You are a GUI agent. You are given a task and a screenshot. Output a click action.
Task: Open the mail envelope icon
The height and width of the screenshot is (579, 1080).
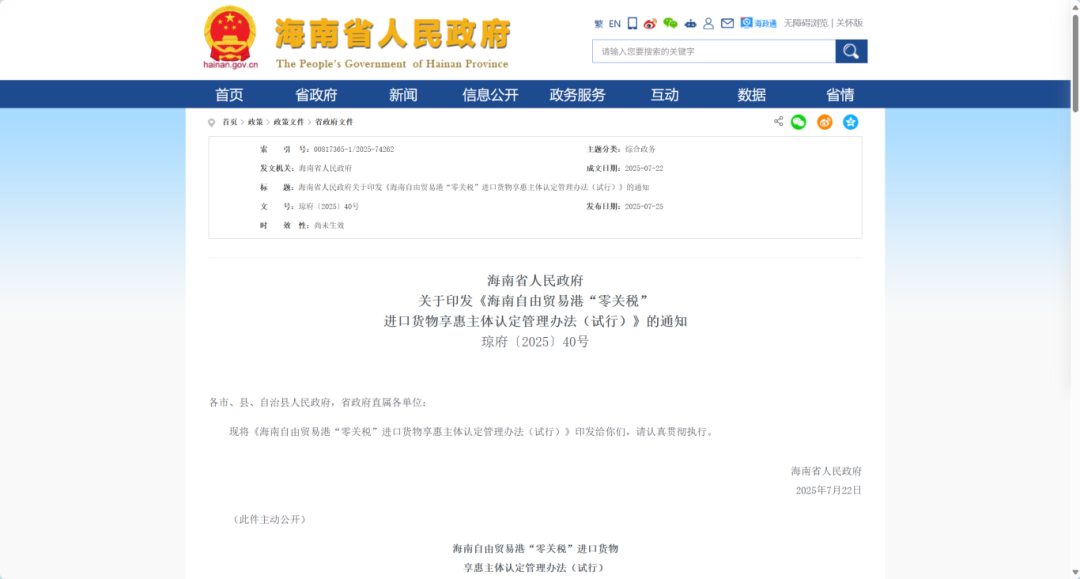[727, 23]
